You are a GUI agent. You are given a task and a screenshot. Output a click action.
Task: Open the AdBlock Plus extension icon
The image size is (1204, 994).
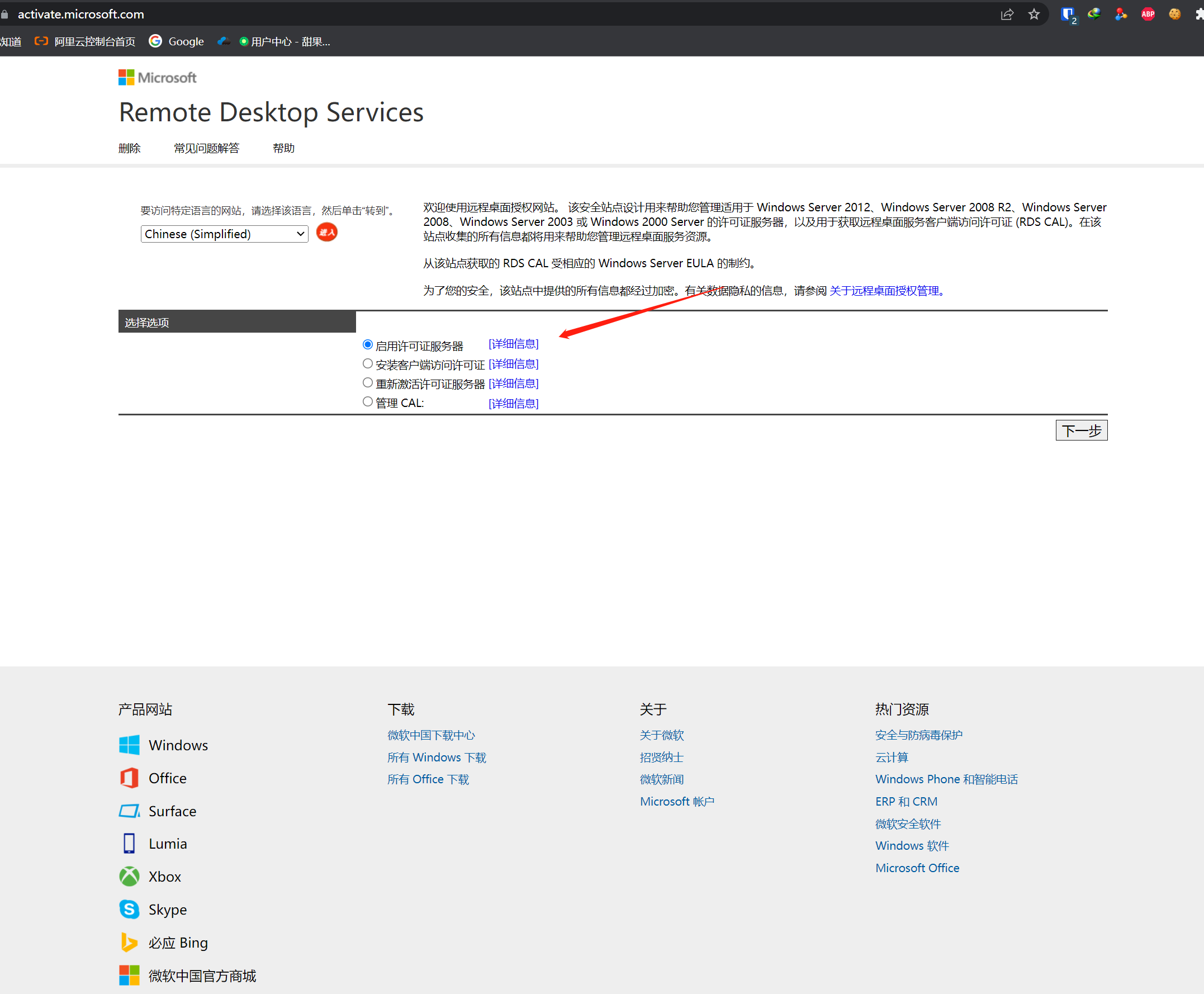(1148, 15)
